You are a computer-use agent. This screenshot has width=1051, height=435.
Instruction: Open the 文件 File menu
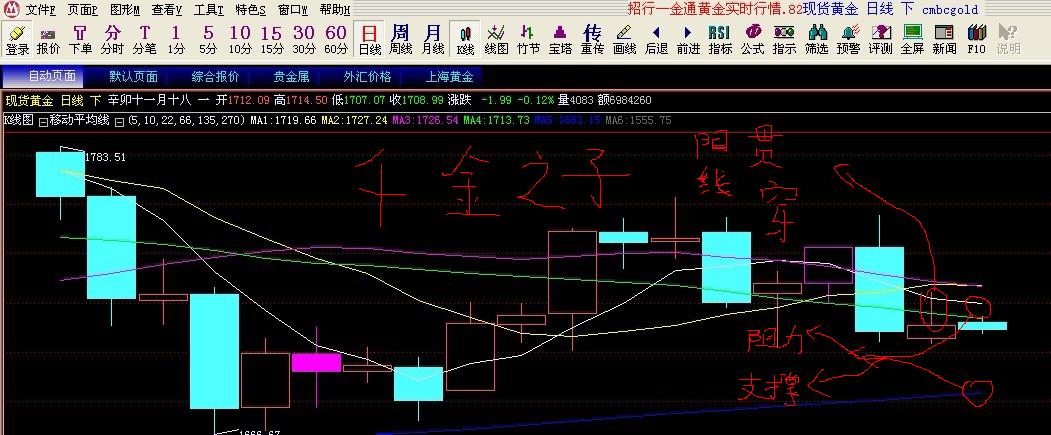tap(42, 9)
